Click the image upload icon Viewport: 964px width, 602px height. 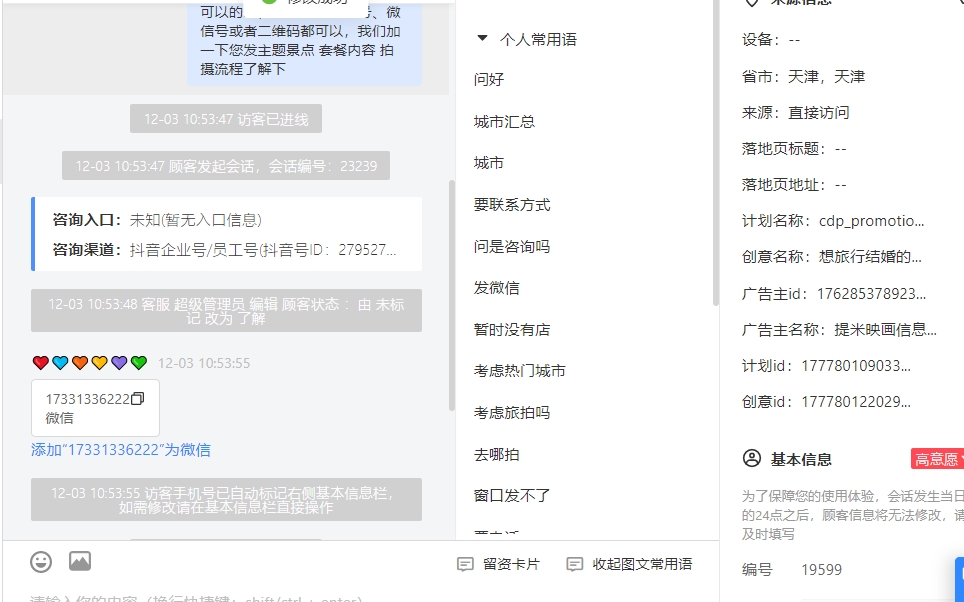tap(80, 561)
